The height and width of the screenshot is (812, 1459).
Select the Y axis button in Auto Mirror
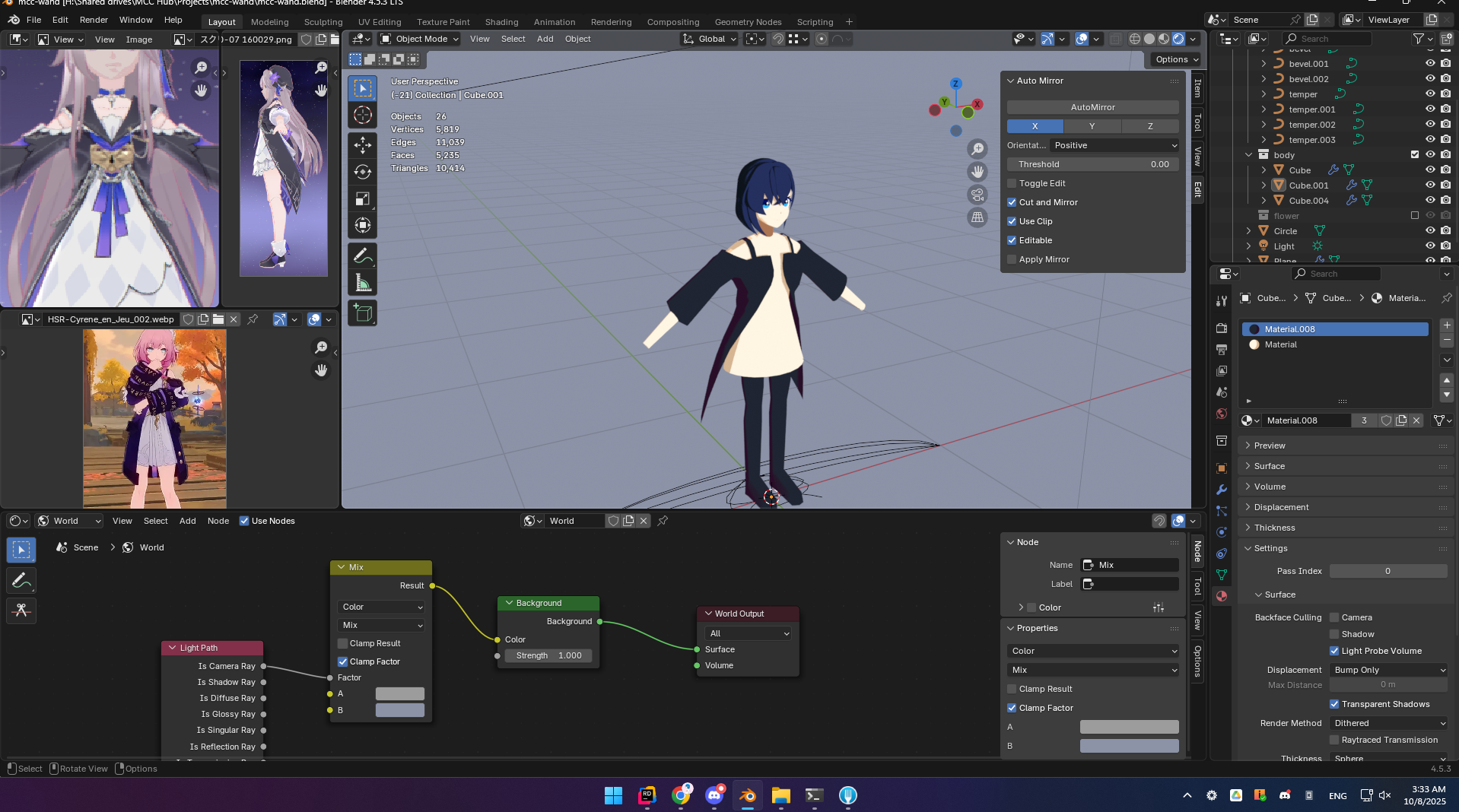pos(1092,126)
